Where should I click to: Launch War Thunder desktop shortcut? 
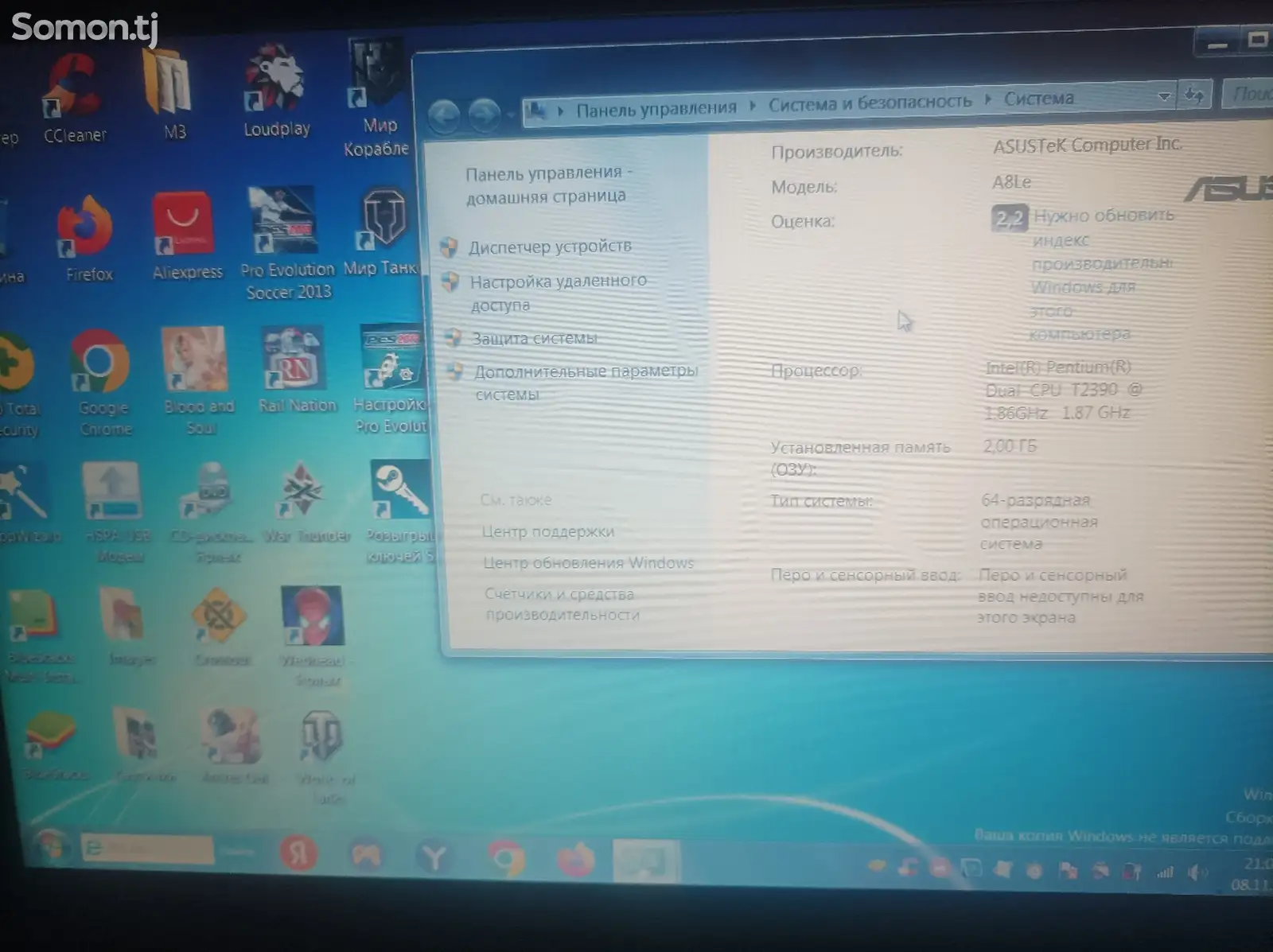[x=306, y=503]
